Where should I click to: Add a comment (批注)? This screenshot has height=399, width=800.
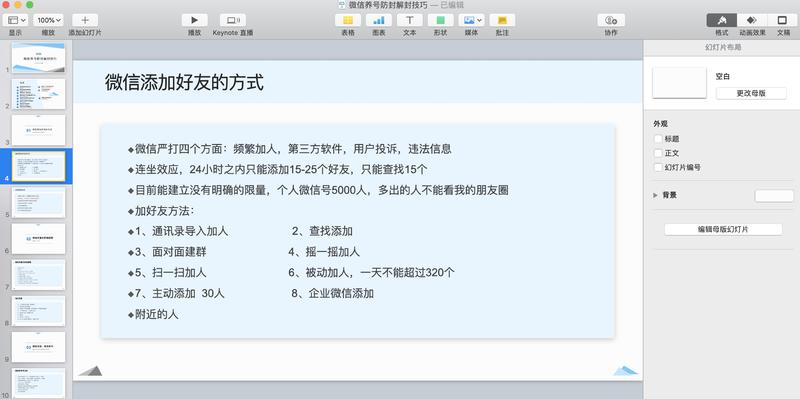point(502,20)
